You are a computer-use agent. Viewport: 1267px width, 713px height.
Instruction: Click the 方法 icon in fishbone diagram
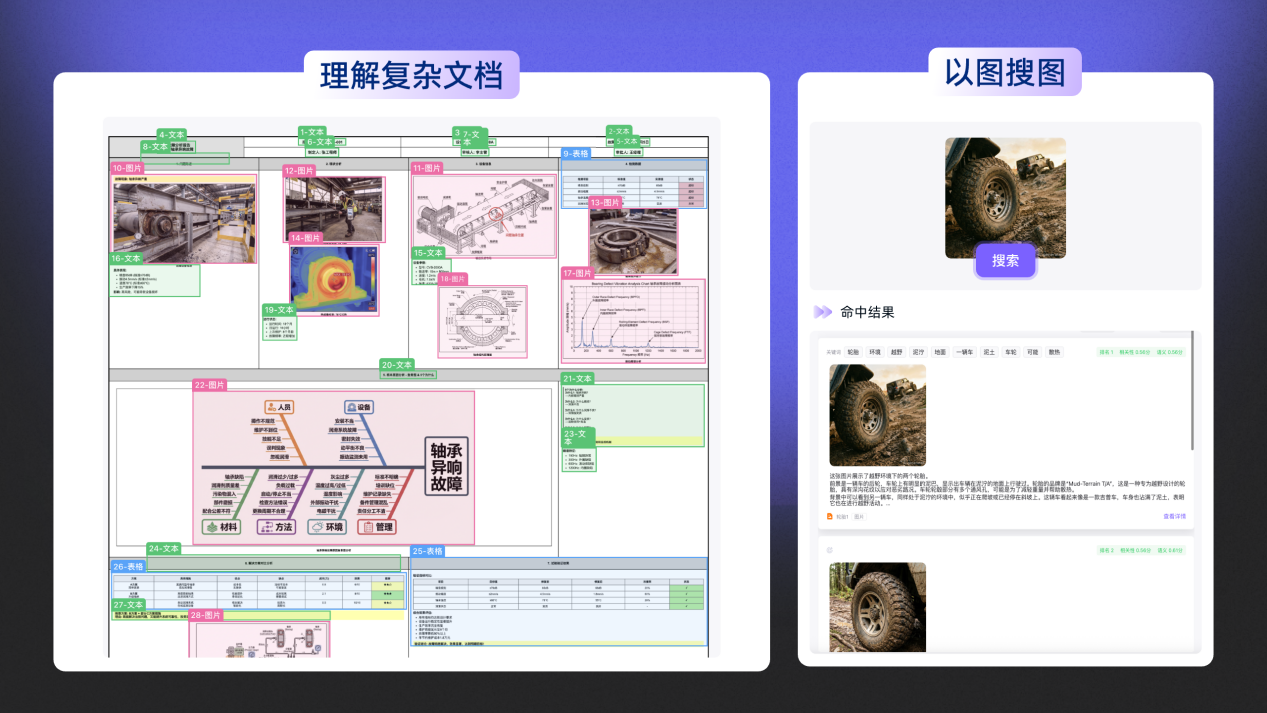click(x=264, y=527)
